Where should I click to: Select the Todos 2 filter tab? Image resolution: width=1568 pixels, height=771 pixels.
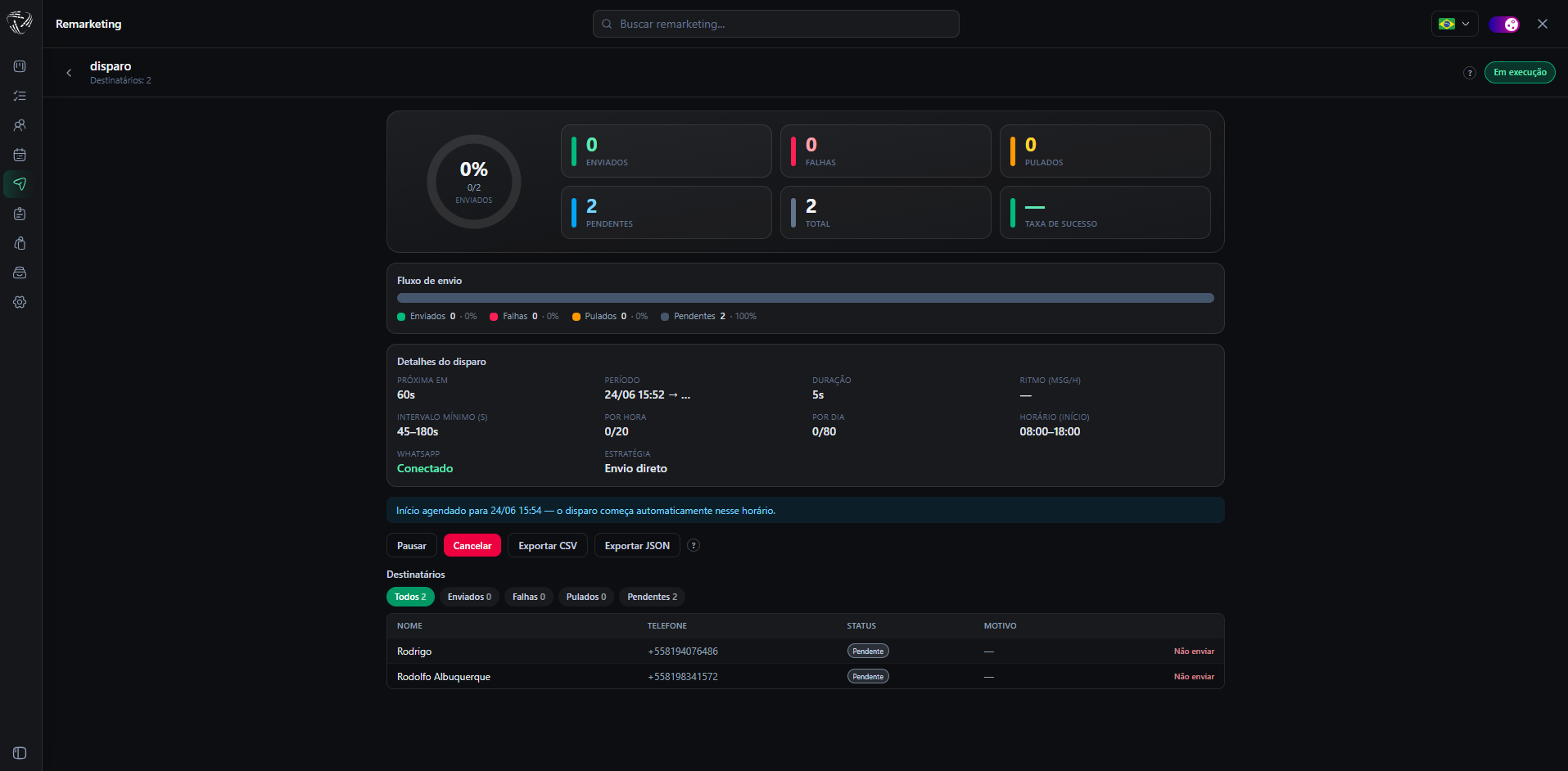[410, 597]
